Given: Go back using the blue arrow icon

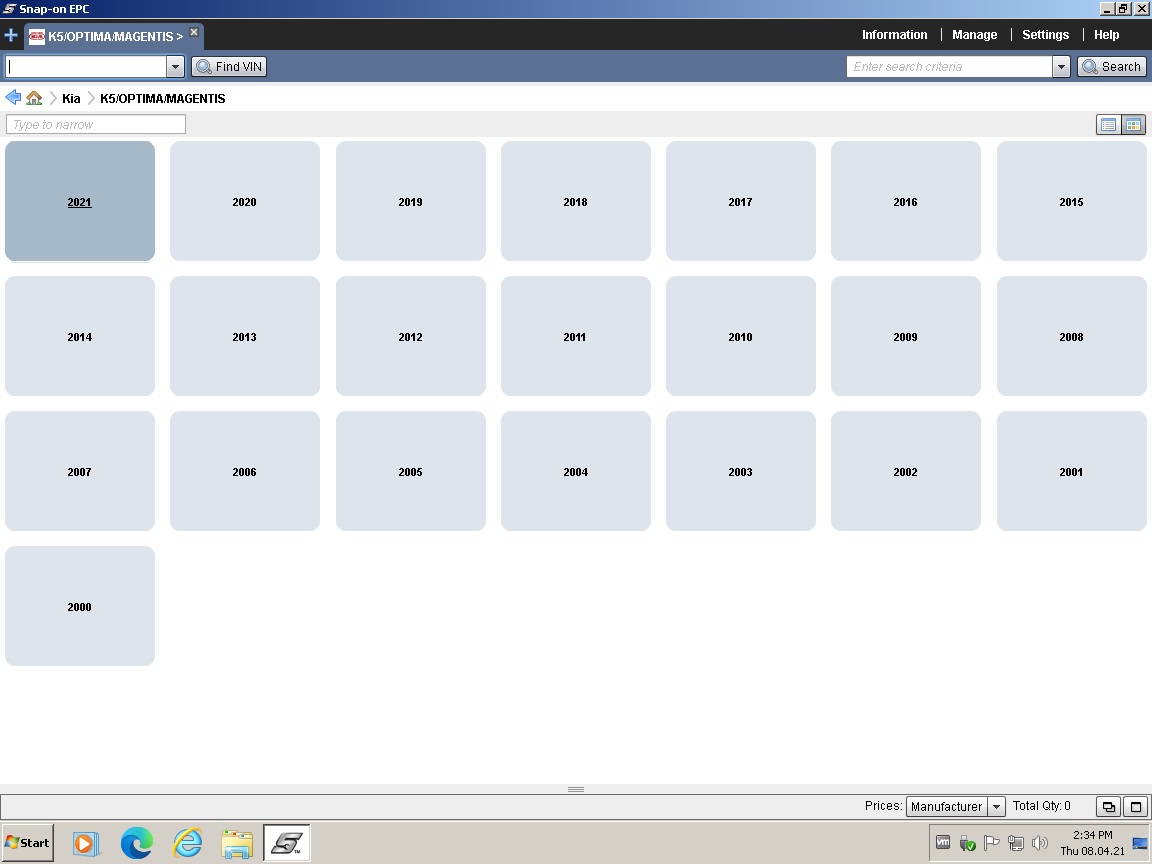Looking at the screenshot, I should tap(12, 98).
